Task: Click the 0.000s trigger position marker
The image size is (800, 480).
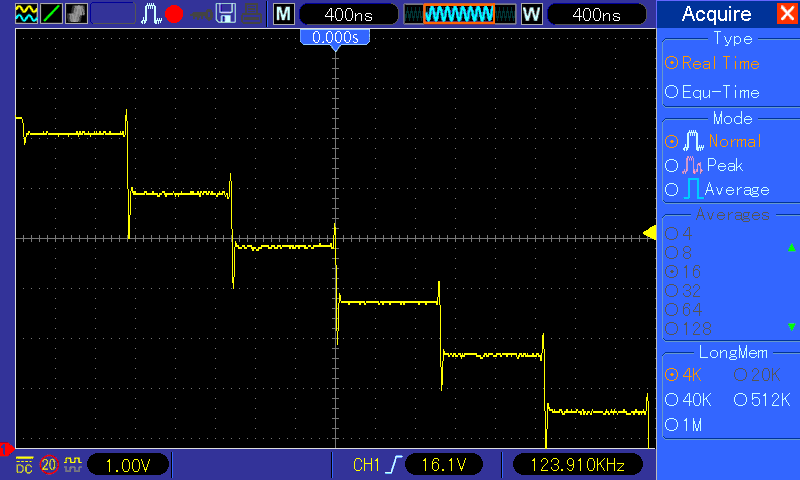Action: (x=335, y=39)
